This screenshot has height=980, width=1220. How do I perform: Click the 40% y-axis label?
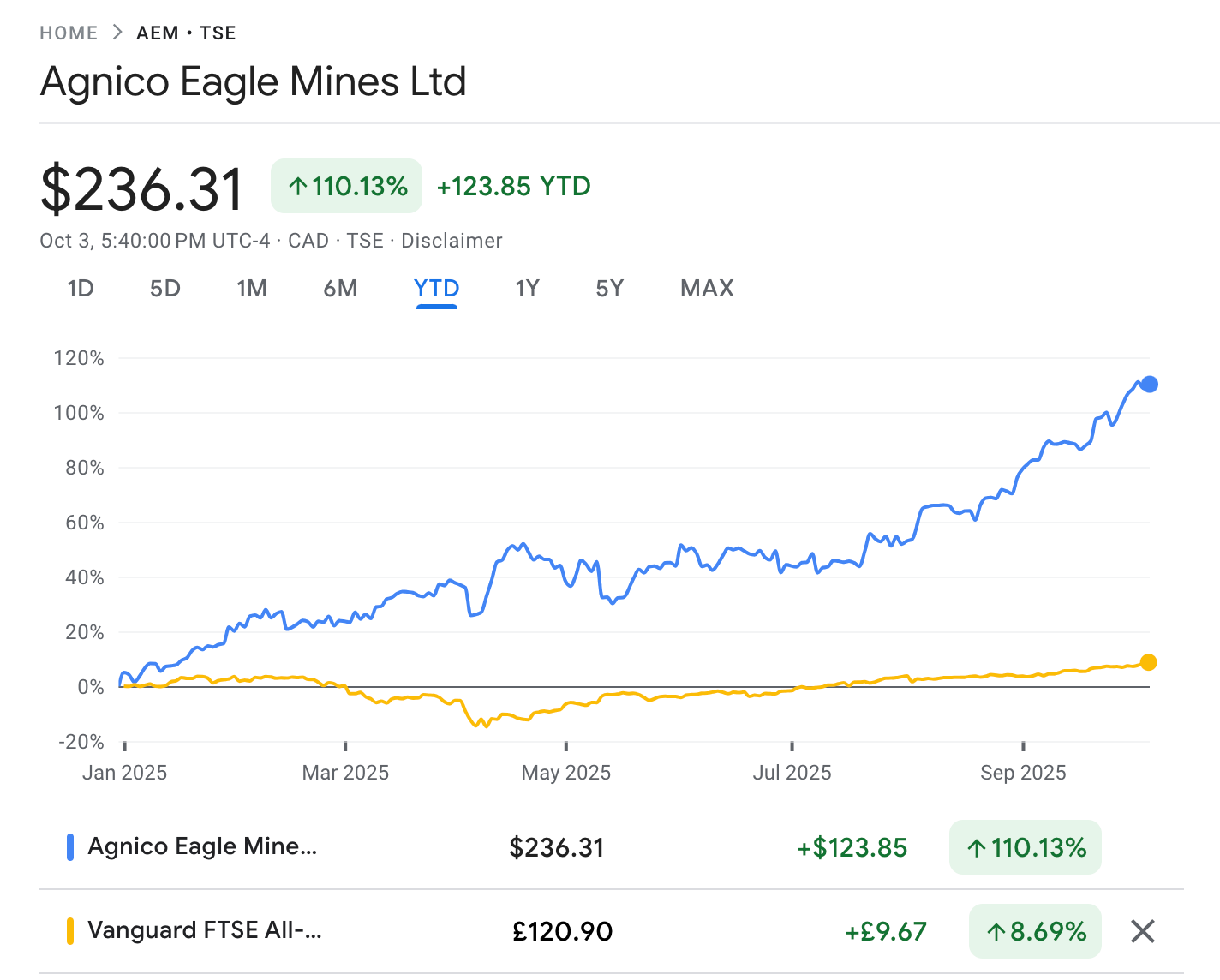pyautogui.click(x=85, y=577)
